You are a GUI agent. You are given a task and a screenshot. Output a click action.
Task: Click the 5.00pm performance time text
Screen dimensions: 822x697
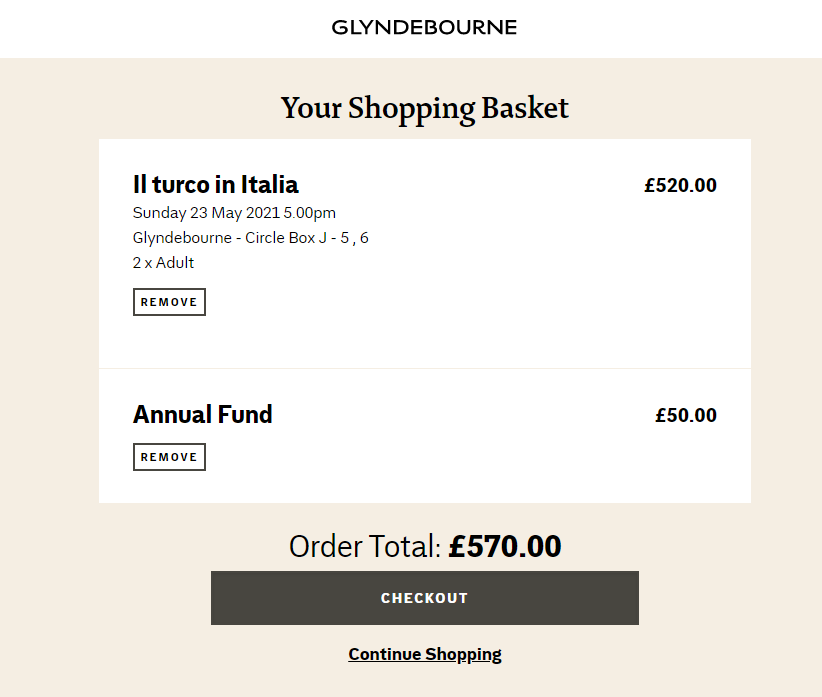coord(309,213)
